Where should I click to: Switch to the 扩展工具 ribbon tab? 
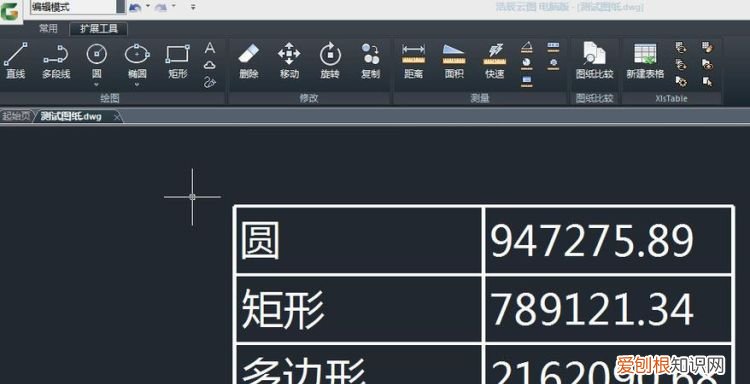(99, 29)
